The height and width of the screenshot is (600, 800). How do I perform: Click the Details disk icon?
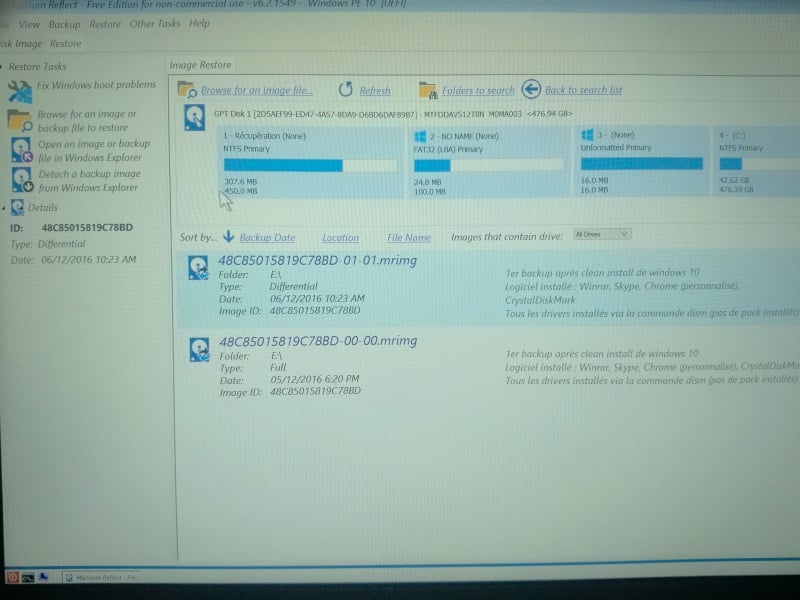click(x=17, y=207)
